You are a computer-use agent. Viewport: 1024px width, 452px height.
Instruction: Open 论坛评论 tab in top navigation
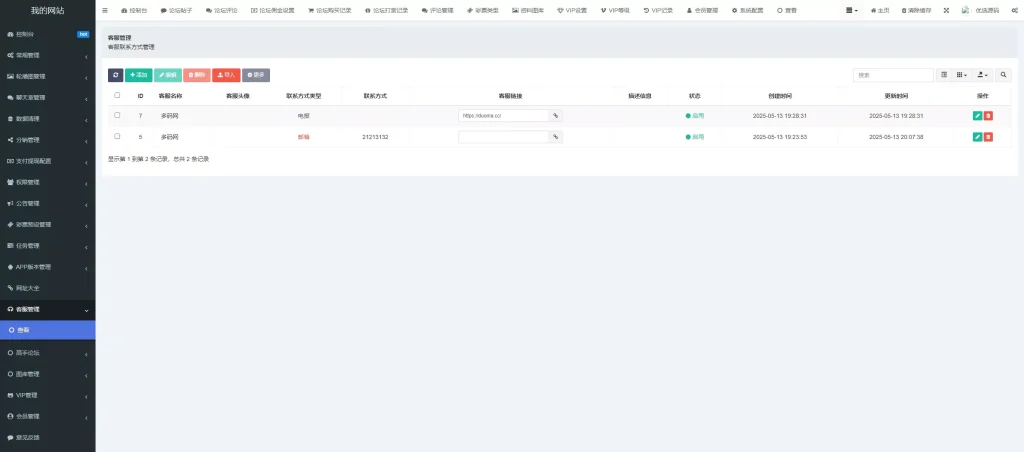click(221, 10)
